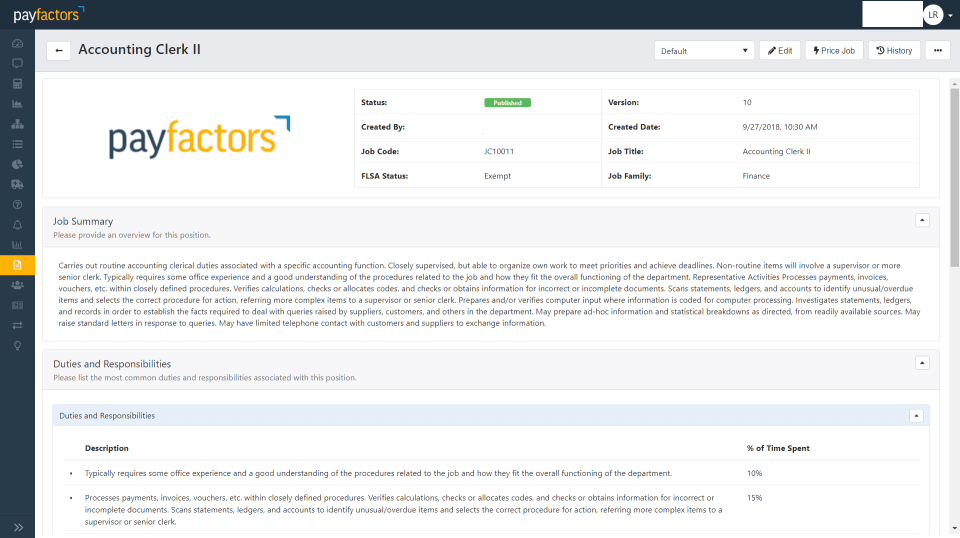Click the Price Job button

tap(833, 51)
